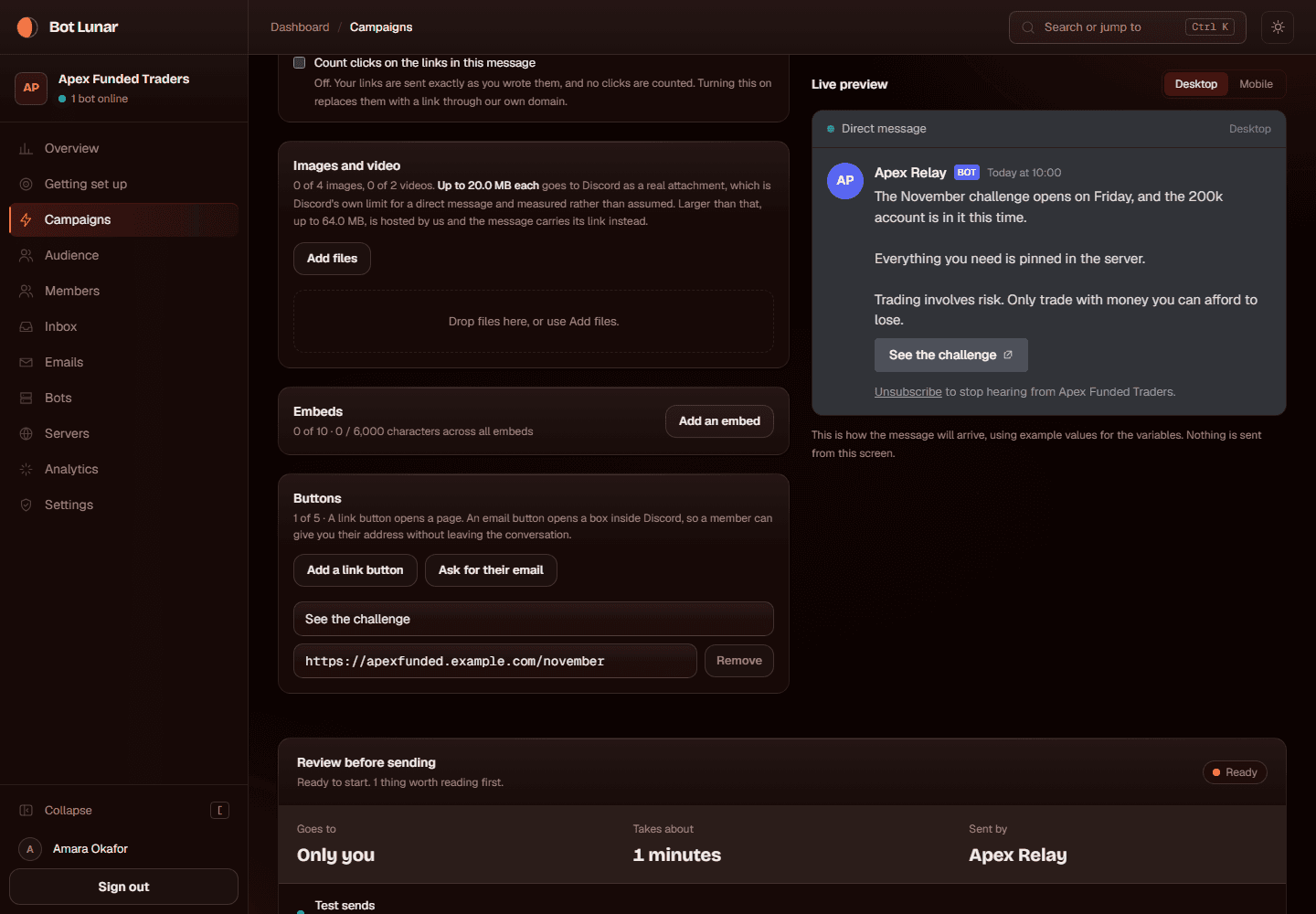Viewport: 1316px width, 914px height.
Task: Edit the button URL apexfunded.example.com field
Action: 495,661
